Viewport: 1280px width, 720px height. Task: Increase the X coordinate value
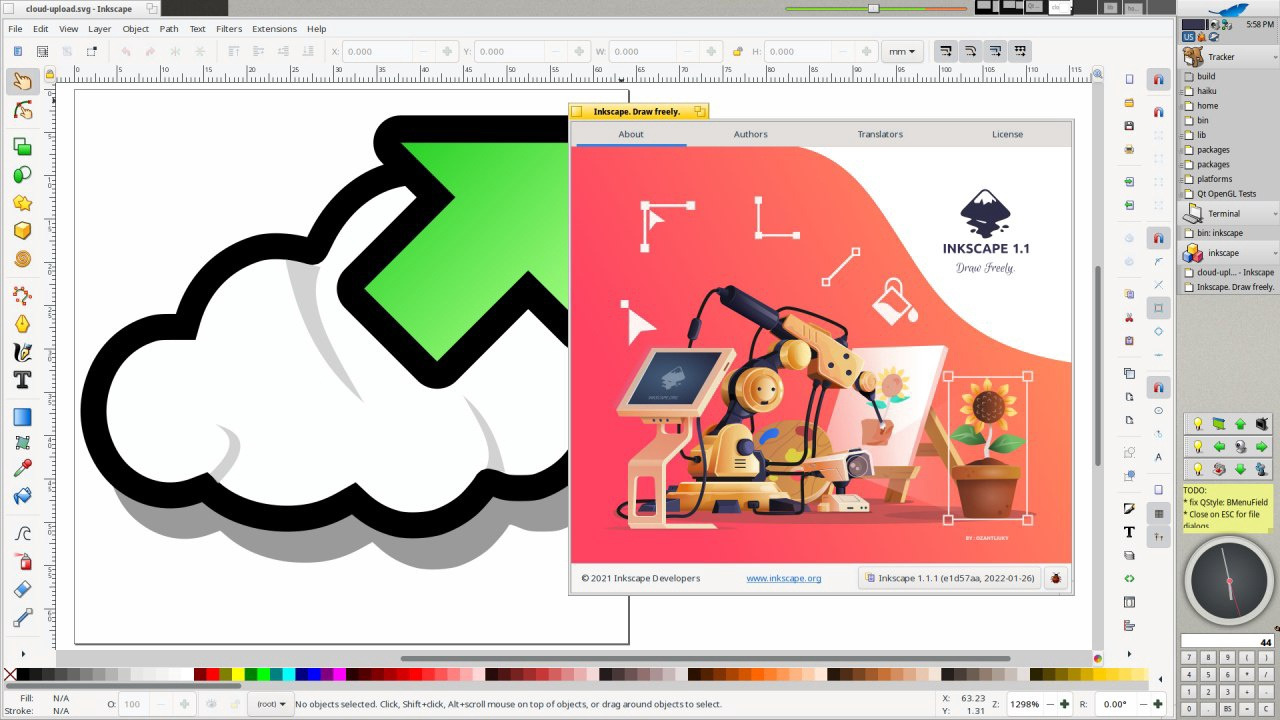[x=447, y=51]
